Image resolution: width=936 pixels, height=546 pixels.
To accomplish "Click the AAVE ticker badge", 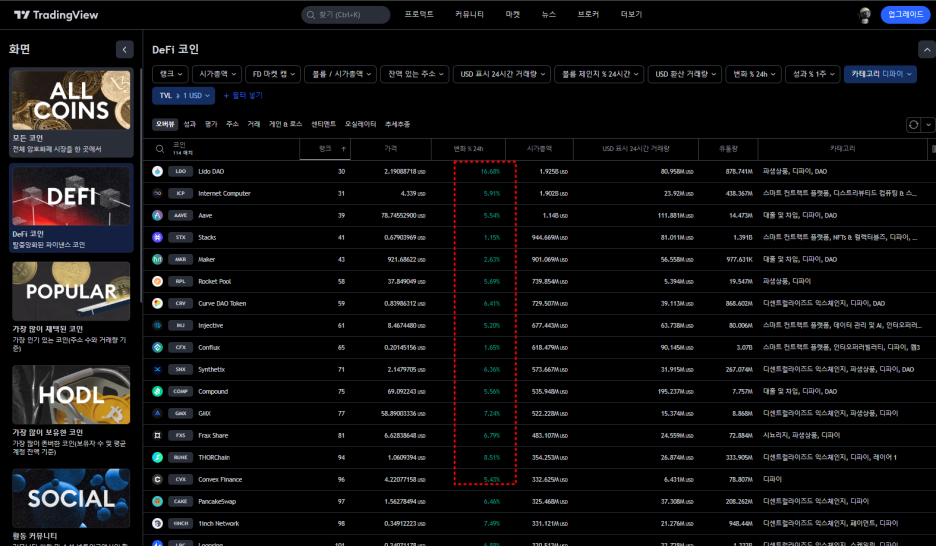I will tap(180, 215).
